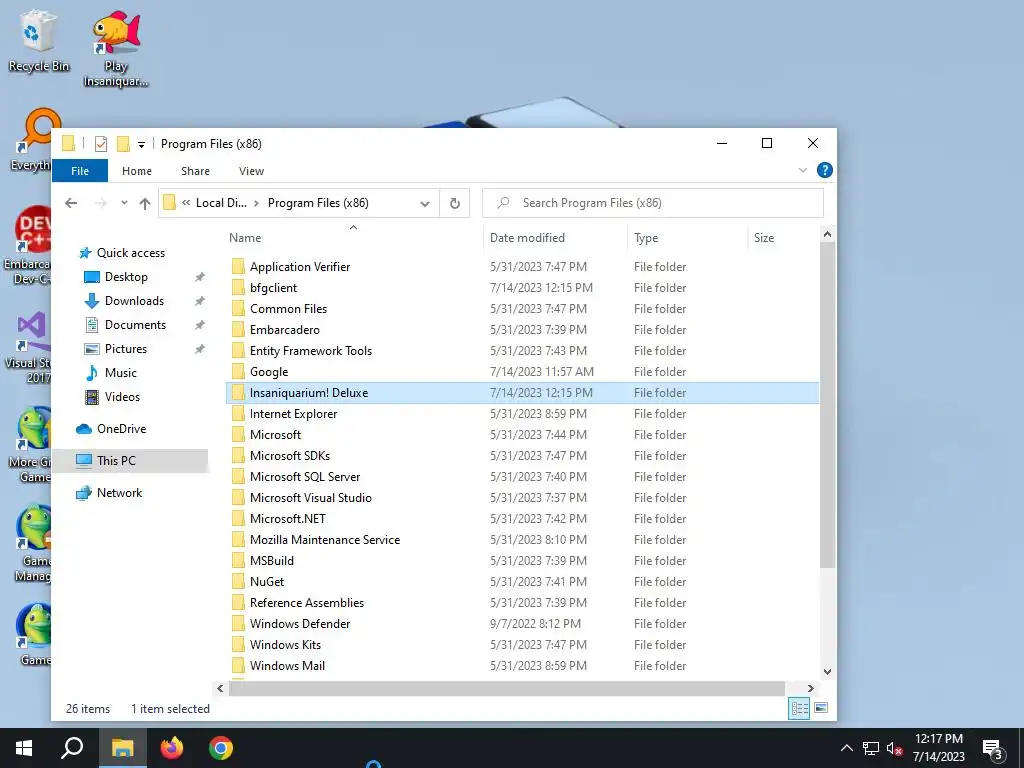Image resolution: width=1024 pixels, height=768 pixels.
Task: Select Quick access in the navigation pane
Action: click(x=131, y=253)
